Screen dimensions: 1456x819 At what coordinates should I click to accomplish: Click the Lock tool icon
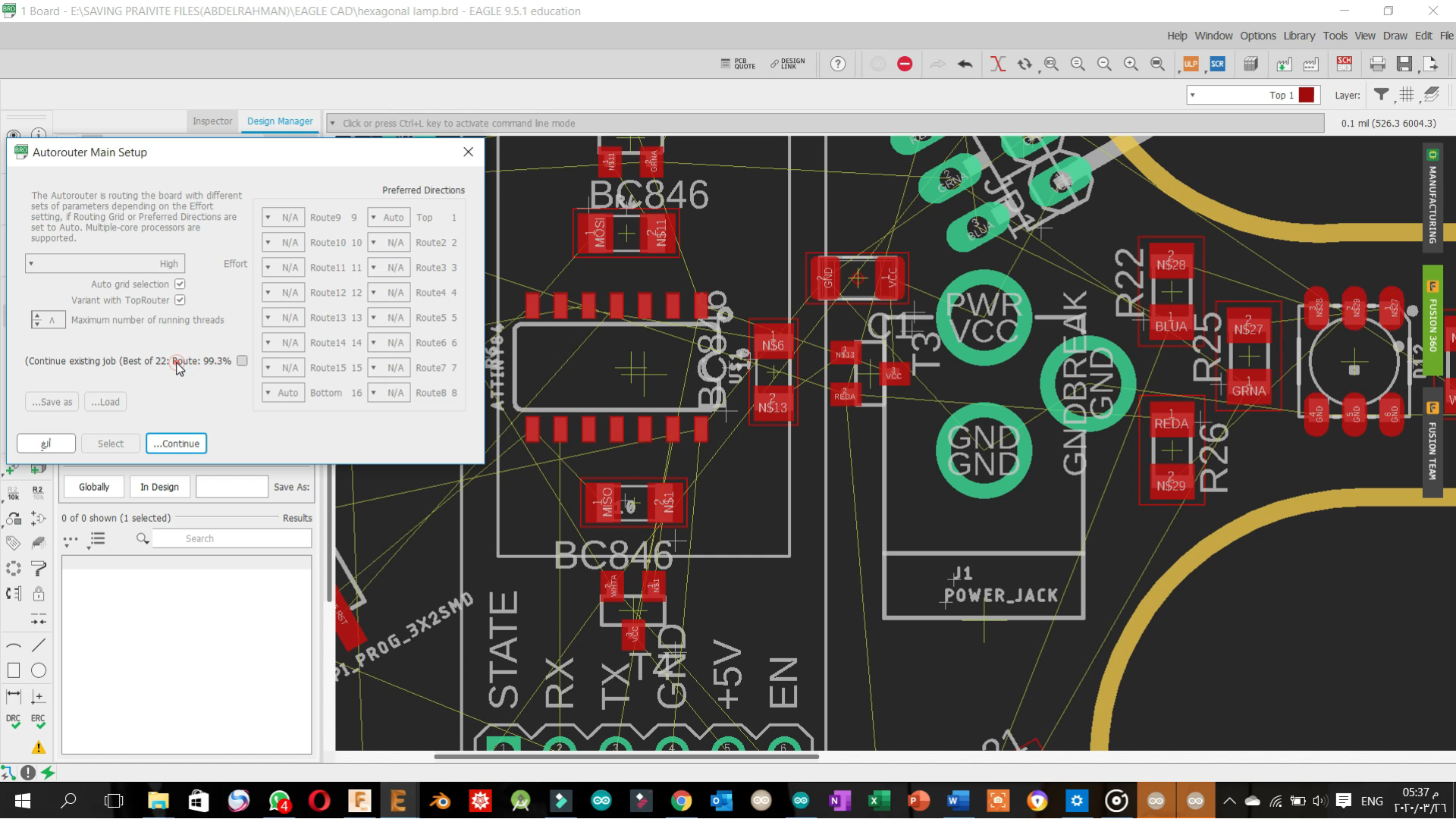pyautogui.click(x=39, y=594)
